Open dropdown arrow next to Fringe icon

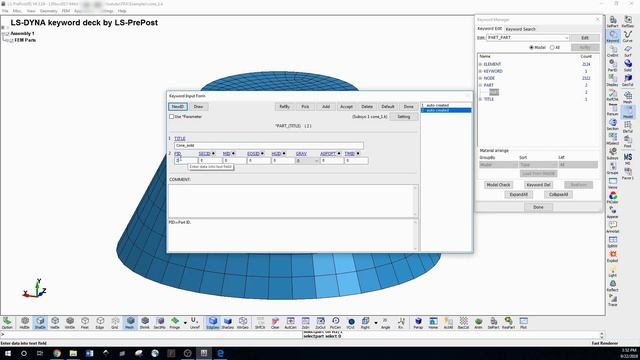[185, 323]
